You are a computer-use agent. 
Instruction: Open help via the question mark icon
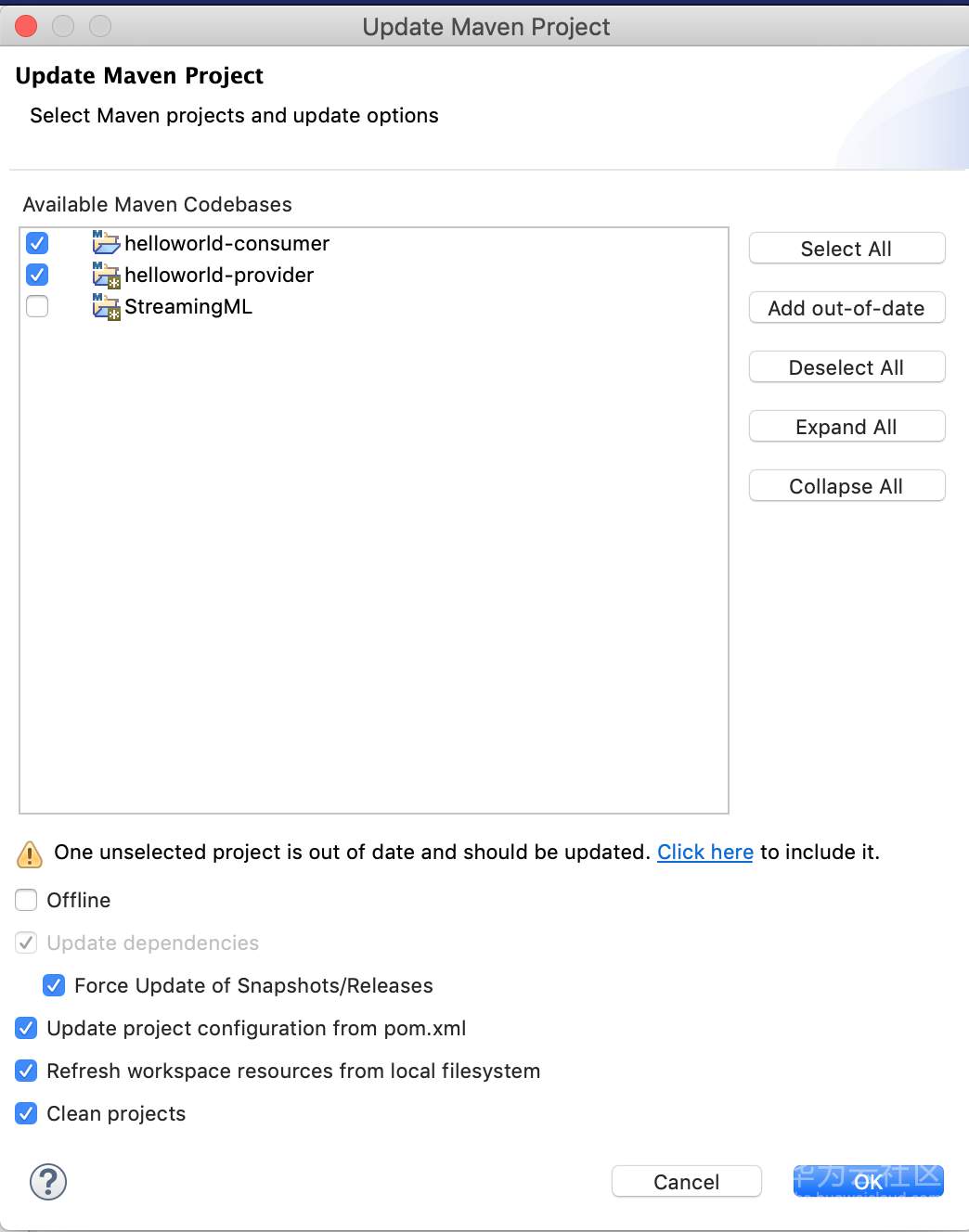tap(48, 1182)
